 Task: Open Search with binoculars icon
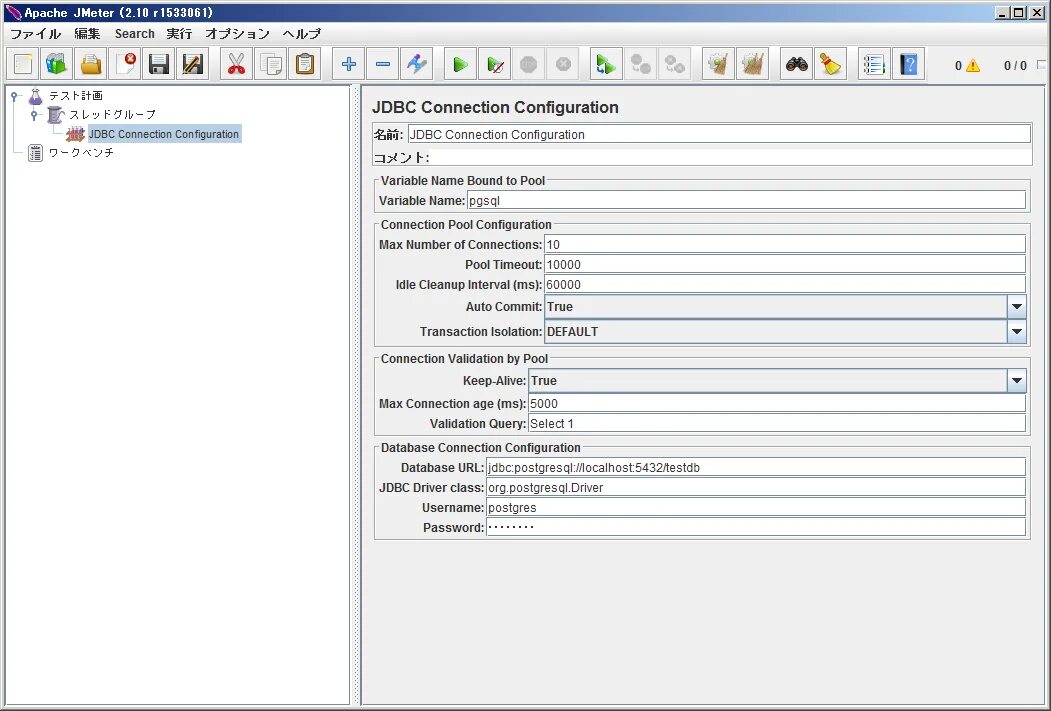click(796, 64)
